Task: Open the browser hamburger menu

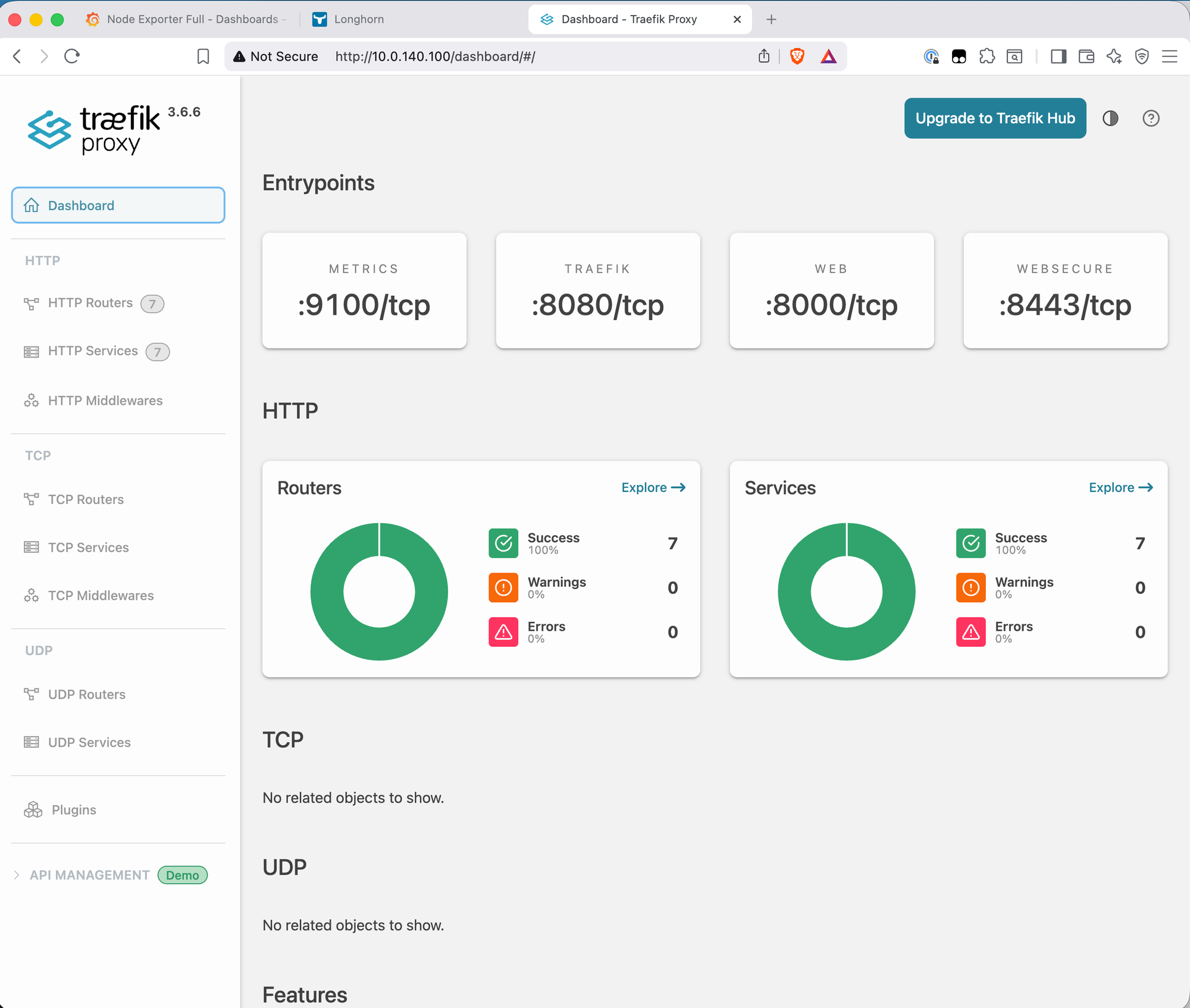Action: 1169,56
